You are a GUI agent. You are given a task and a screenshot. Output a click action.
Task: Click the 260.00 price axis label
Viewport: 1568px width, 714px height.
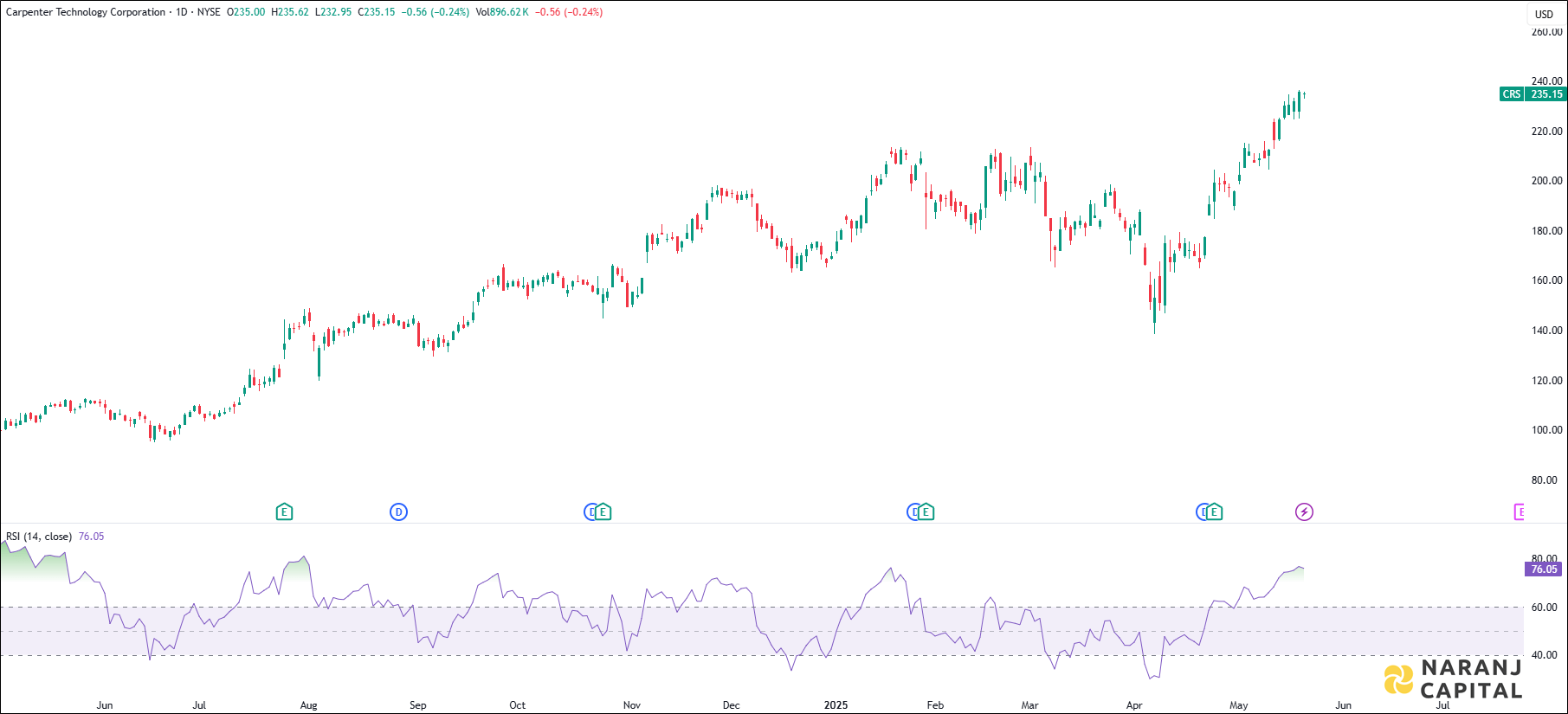coord(1546,32)
